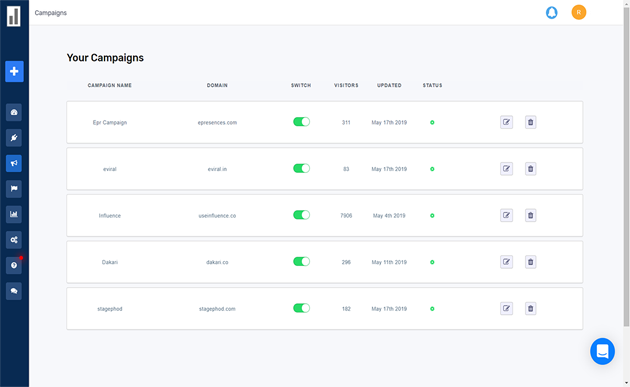Click the dakari.co domain
The image size is (630, 387).
point(217,262)
